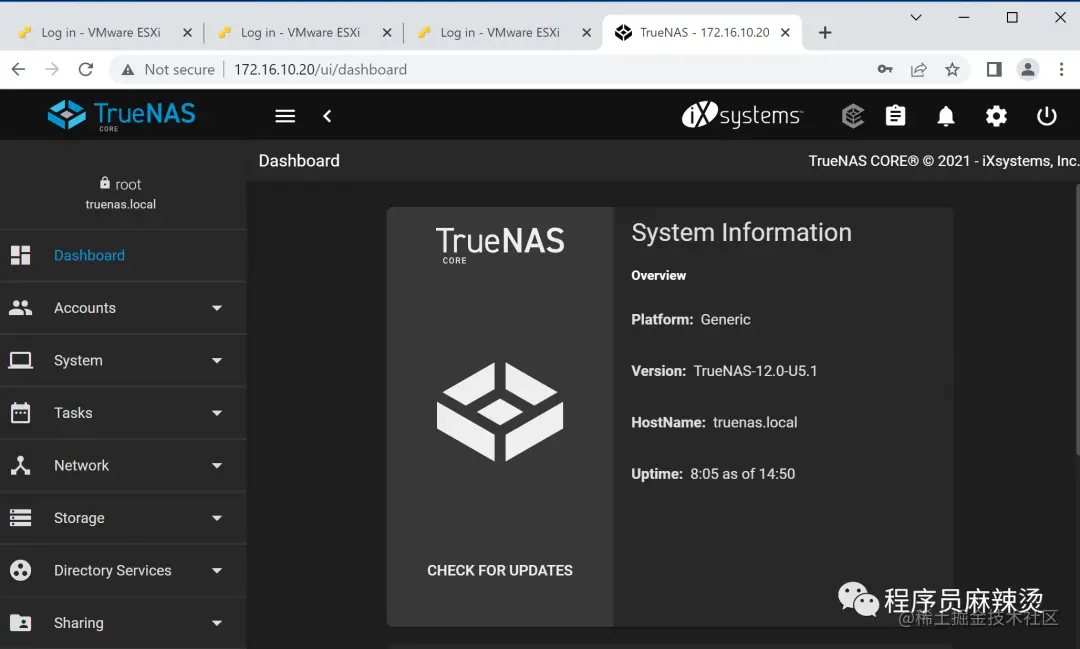Toggle the hamburger sidebar menu icon
1080x649 pixels.
(x=285, y=116)
